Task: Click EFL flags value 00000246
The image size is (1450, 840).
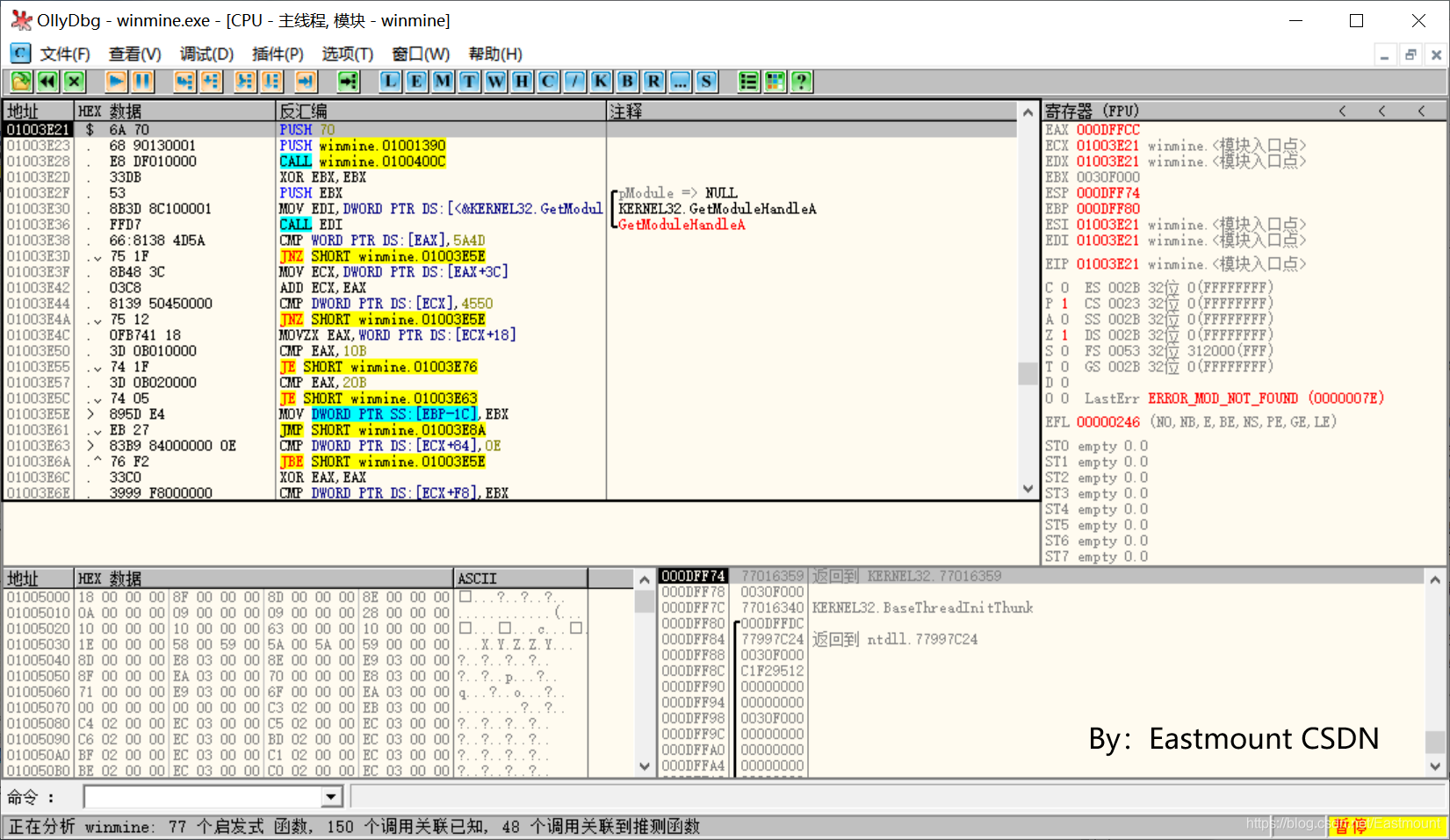Action: pos(1108,422)
